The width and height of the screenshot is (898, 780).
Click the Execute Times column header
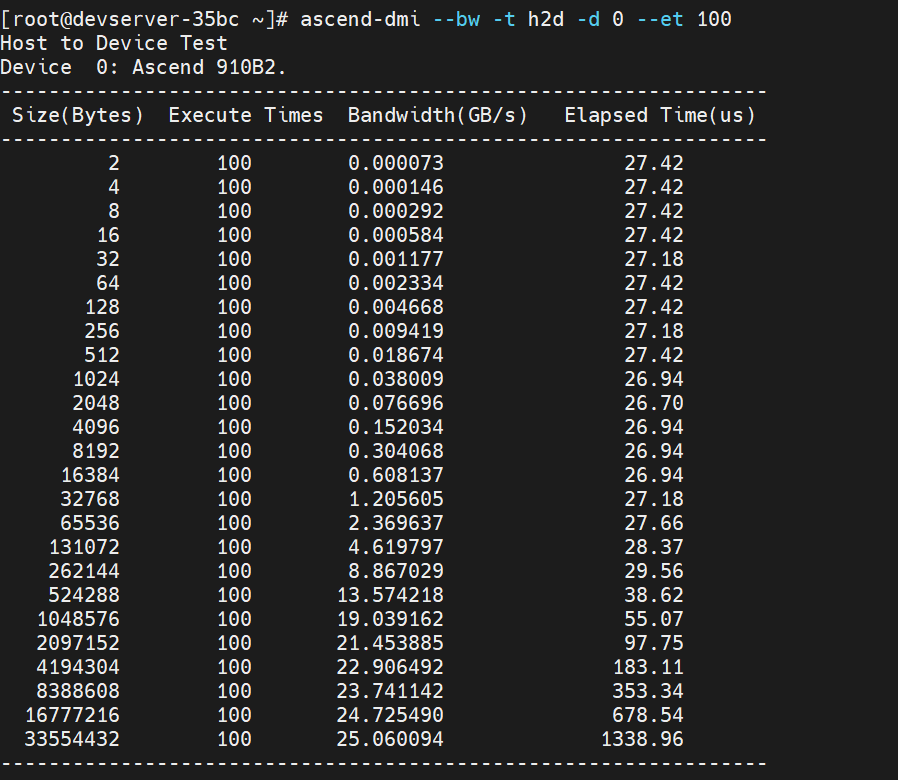[246, 116]
